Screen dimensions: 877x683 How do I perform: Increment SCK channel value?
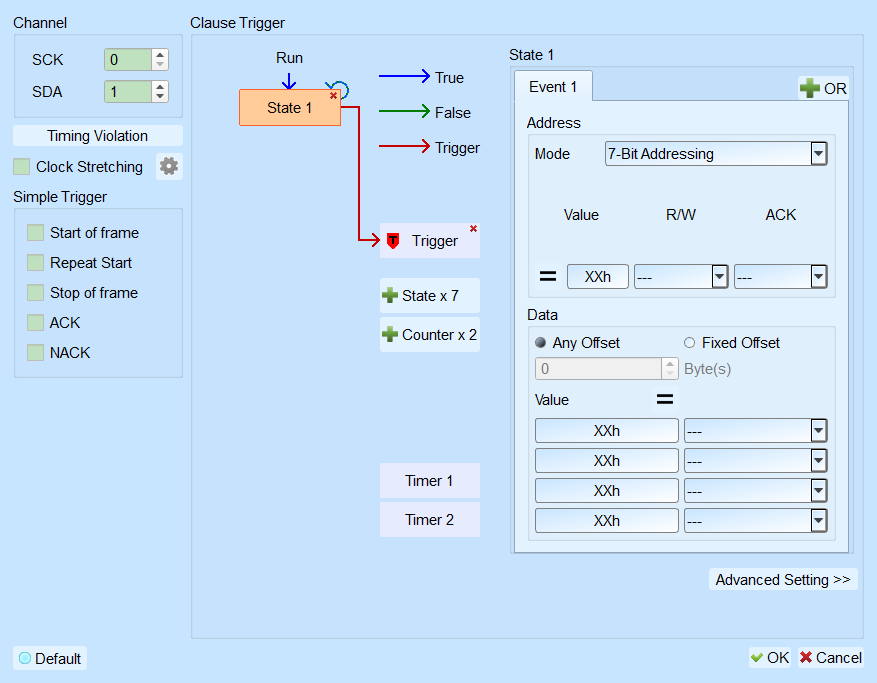click(160, 55)
